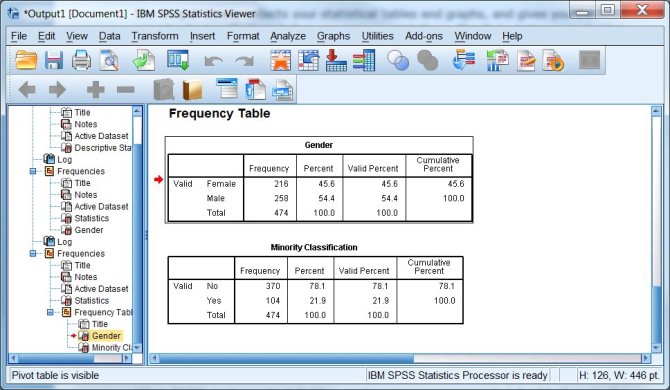Open the Variables icon in the toolbar
The height and width of the screenshot is (390, 670).
click(x=364, y=60)
